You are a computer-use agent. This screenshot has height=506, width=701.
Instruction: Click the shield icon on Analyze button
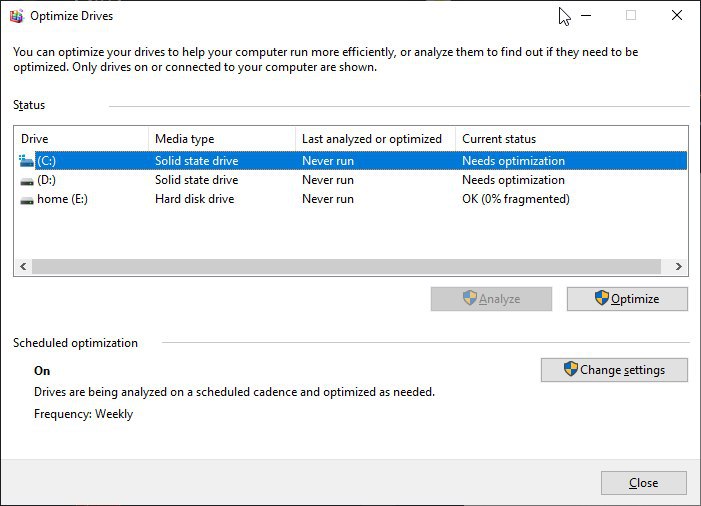(x=469, y=298)
